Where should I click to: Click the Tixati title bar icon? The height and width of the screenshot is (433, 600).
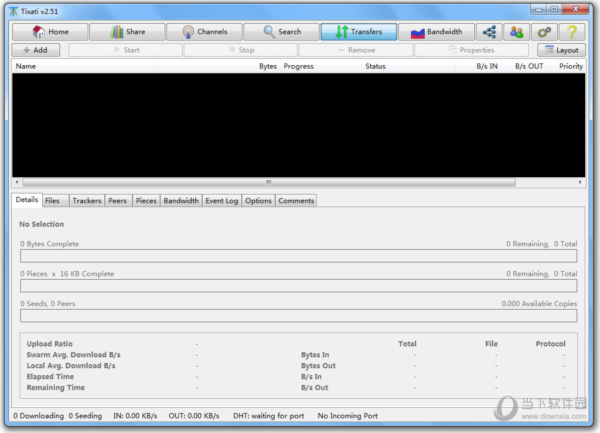click(13, 11)
